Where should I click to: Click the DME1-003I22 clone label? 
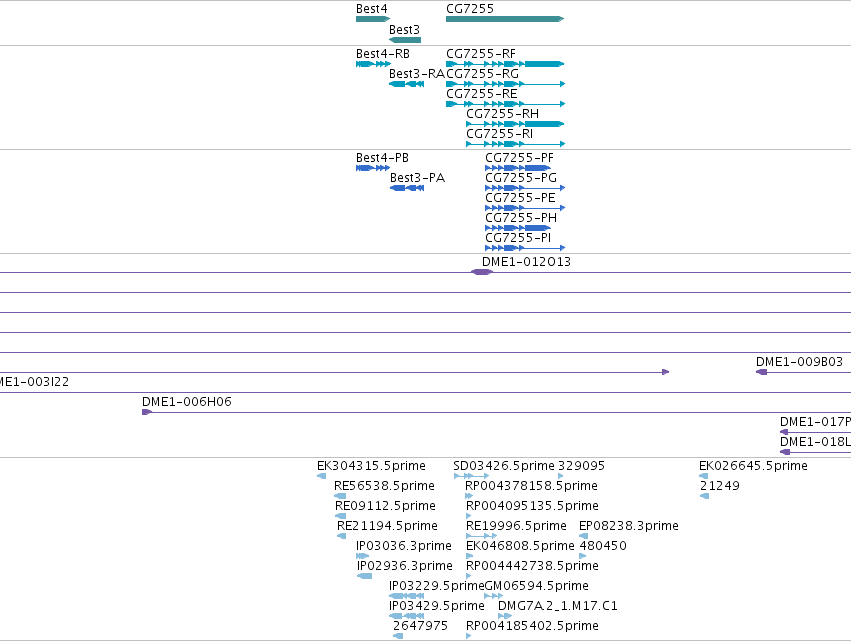(34, 382)
